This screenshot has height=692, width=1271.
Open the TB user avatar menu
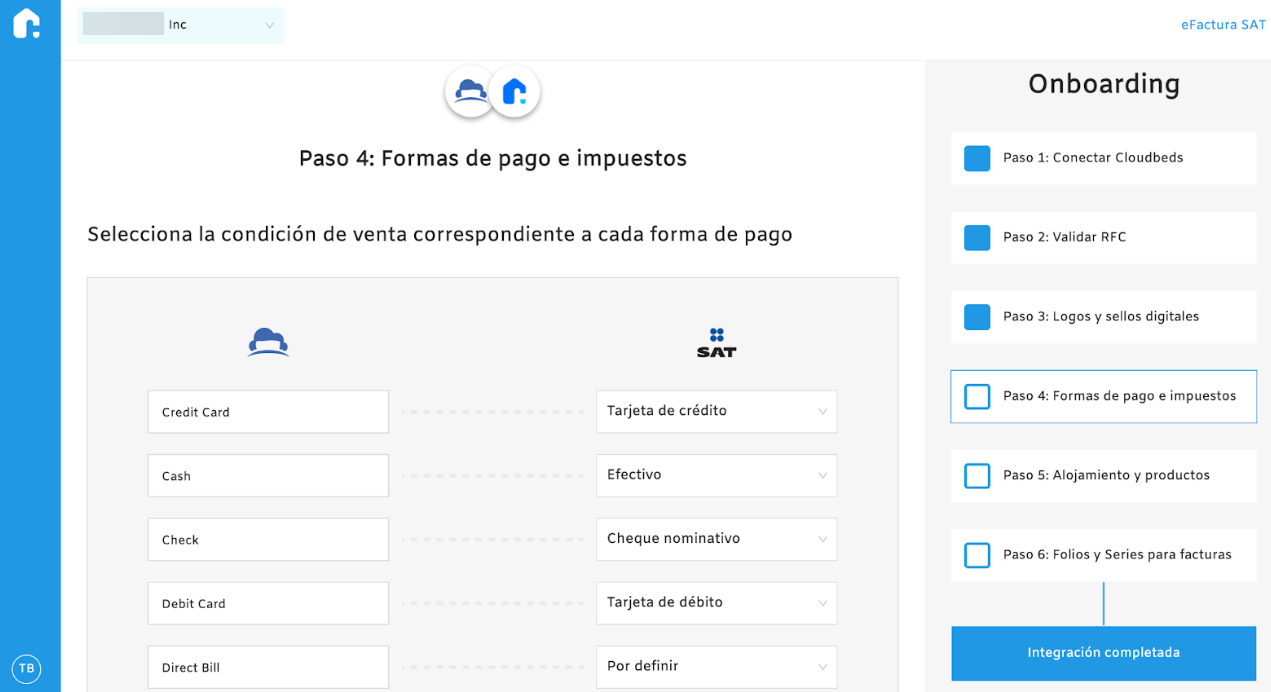click(27, 668)
